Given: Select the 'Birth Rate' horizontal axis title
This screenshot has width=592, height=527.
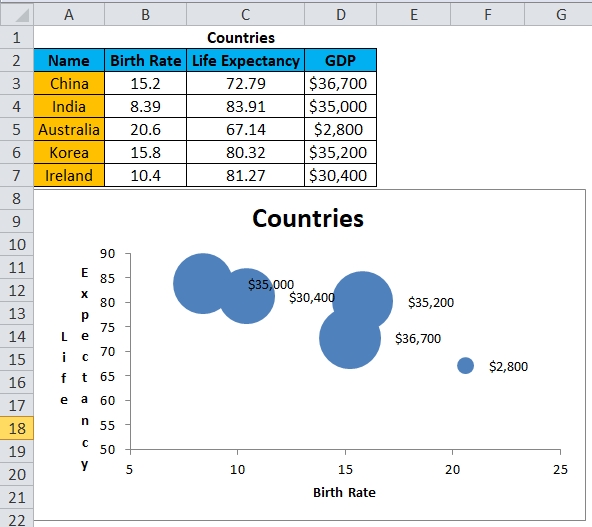Looking at the screenshot, I should [344, 492].
